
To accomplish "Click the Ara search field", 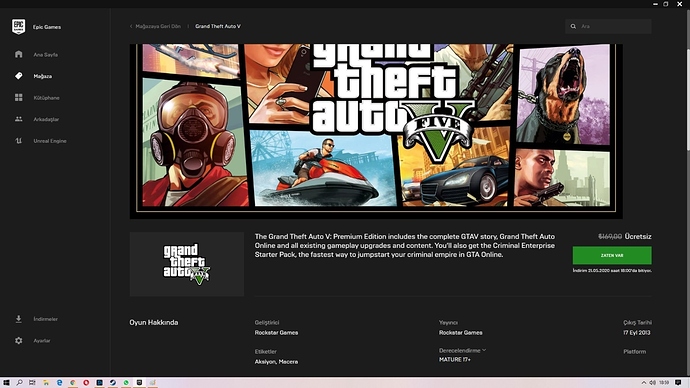I will (608, 26).
